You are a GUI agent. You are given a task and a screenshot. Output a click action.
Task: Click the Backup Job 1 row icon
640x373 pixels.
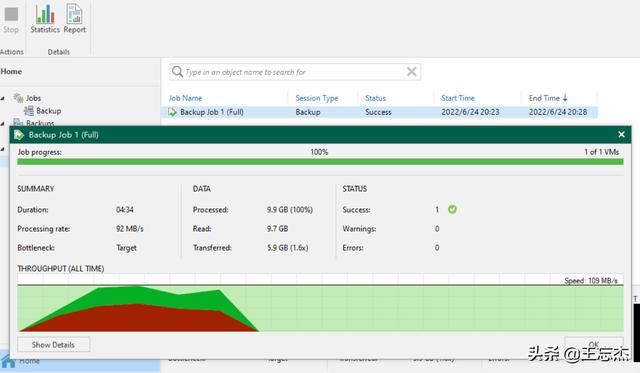[x=172, y=112]
